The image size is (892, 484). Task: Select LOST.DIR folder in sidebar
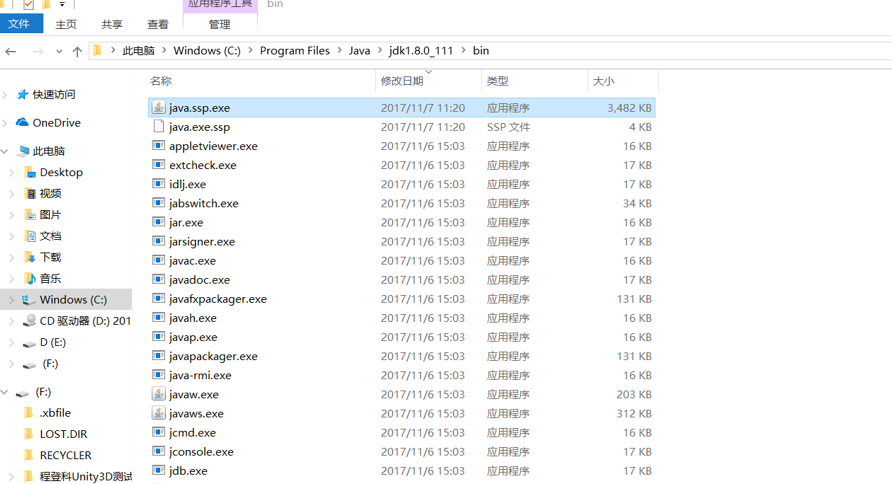pos(63,434)
